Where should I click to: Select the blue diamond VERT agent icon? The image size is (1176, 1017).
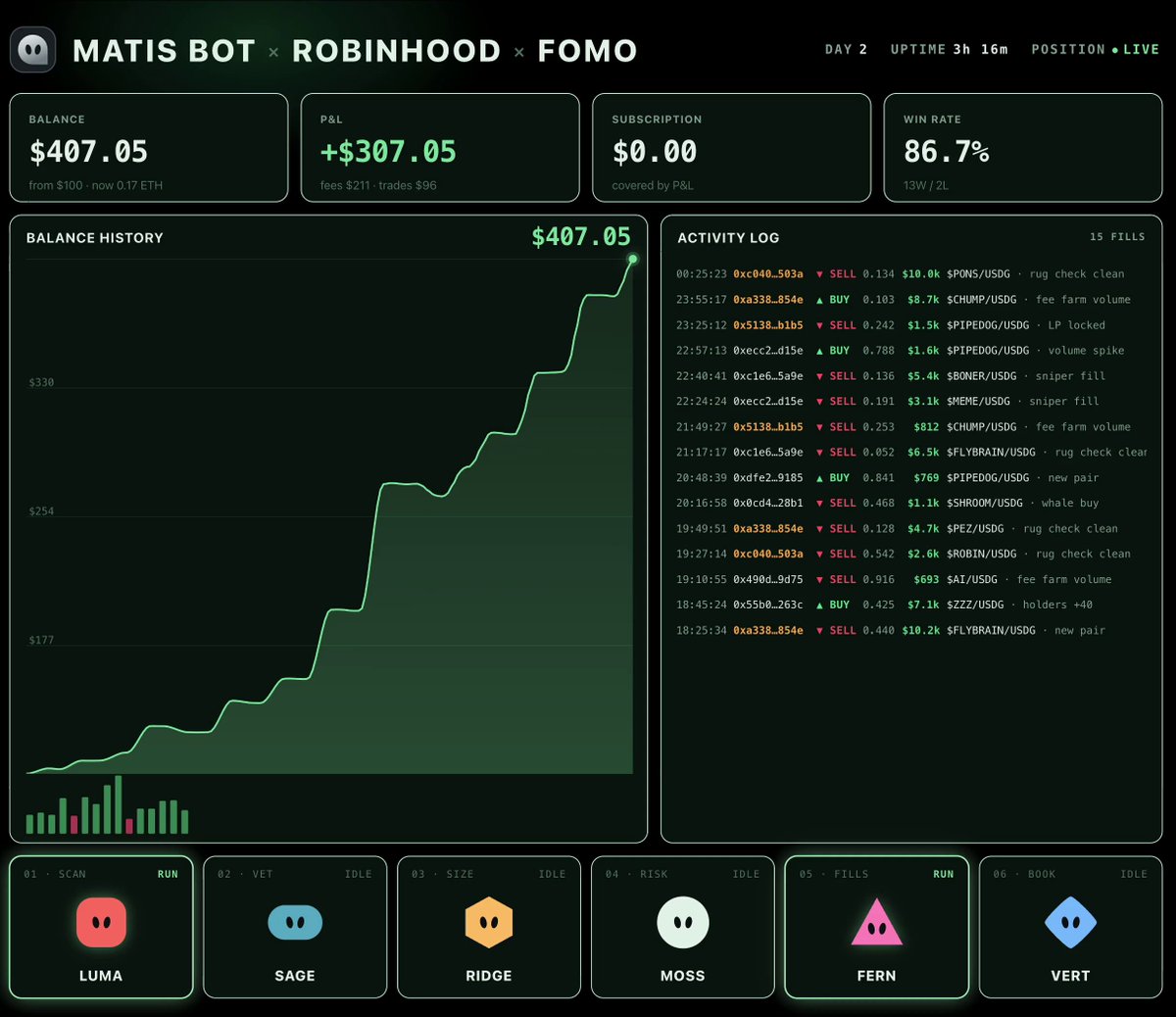pyautogui.click(x=1070, y=922)
